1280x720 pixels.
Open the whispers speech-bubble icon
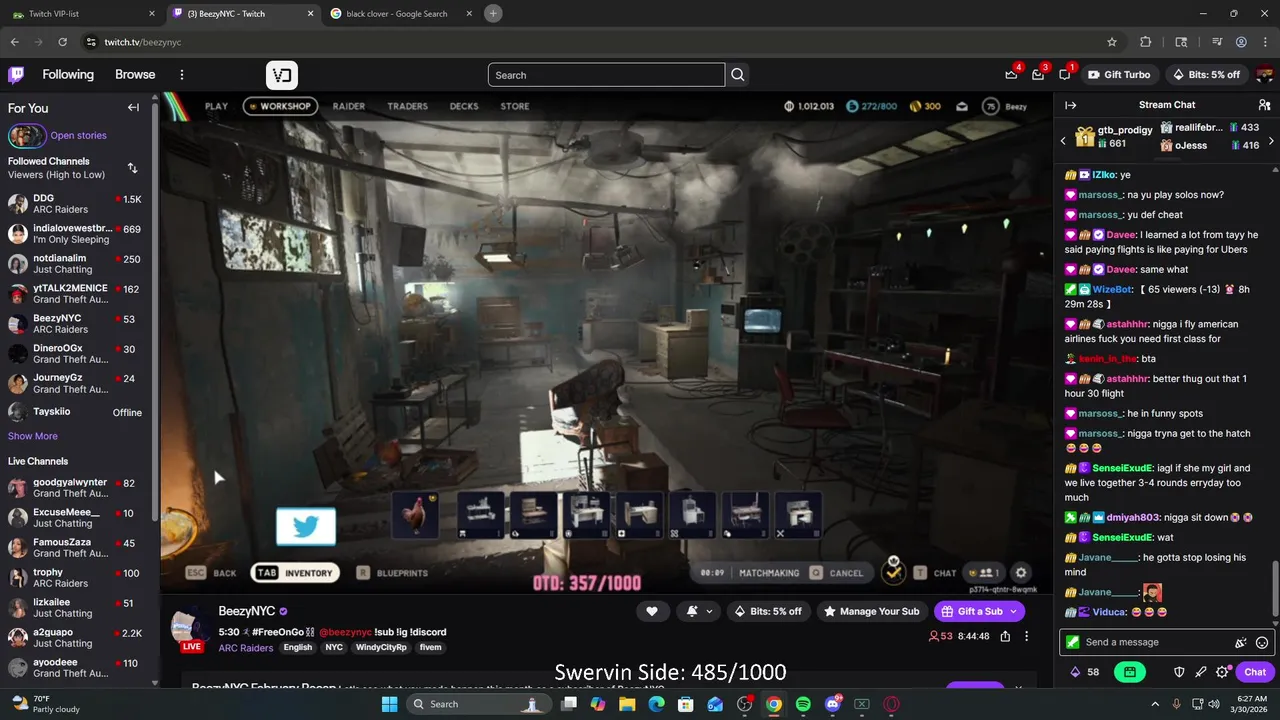1064,75
